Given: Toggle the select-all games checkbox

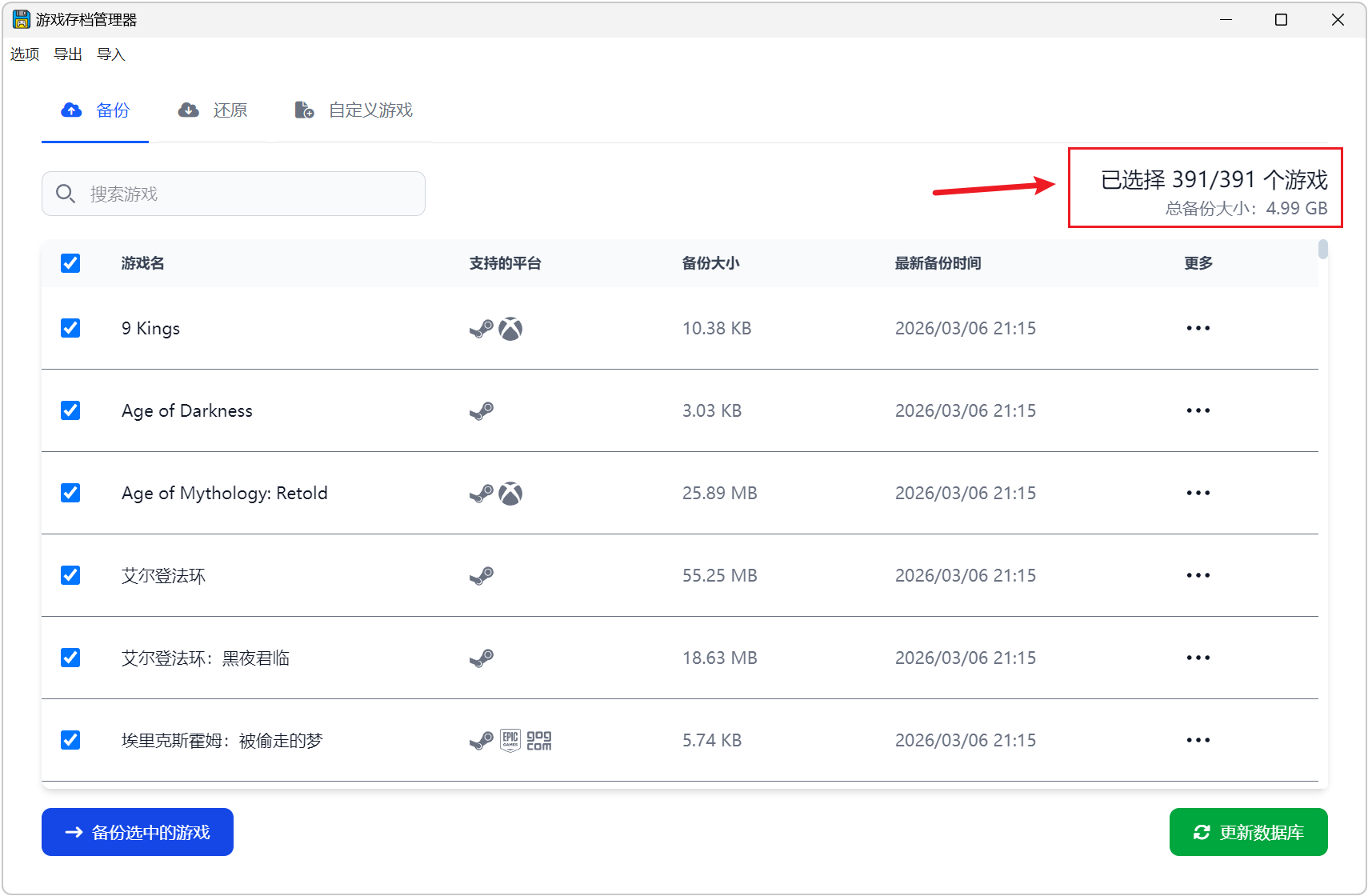Looking at the screenshot, I should 70,263.
